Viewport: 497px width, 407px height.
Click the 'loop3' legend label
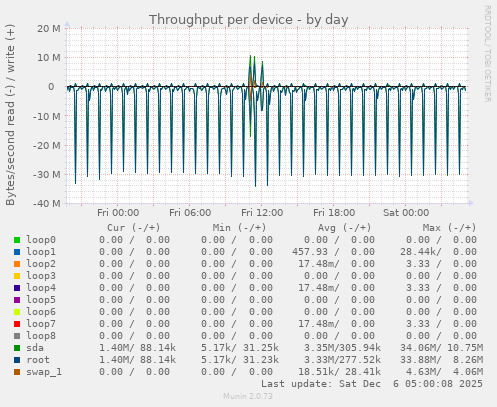point(41,276)
